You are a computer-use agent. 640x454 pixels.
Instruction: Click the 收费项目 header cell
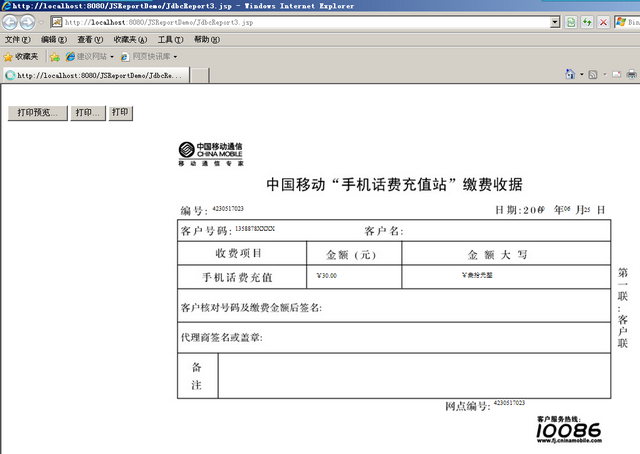[x=242, y=253]
